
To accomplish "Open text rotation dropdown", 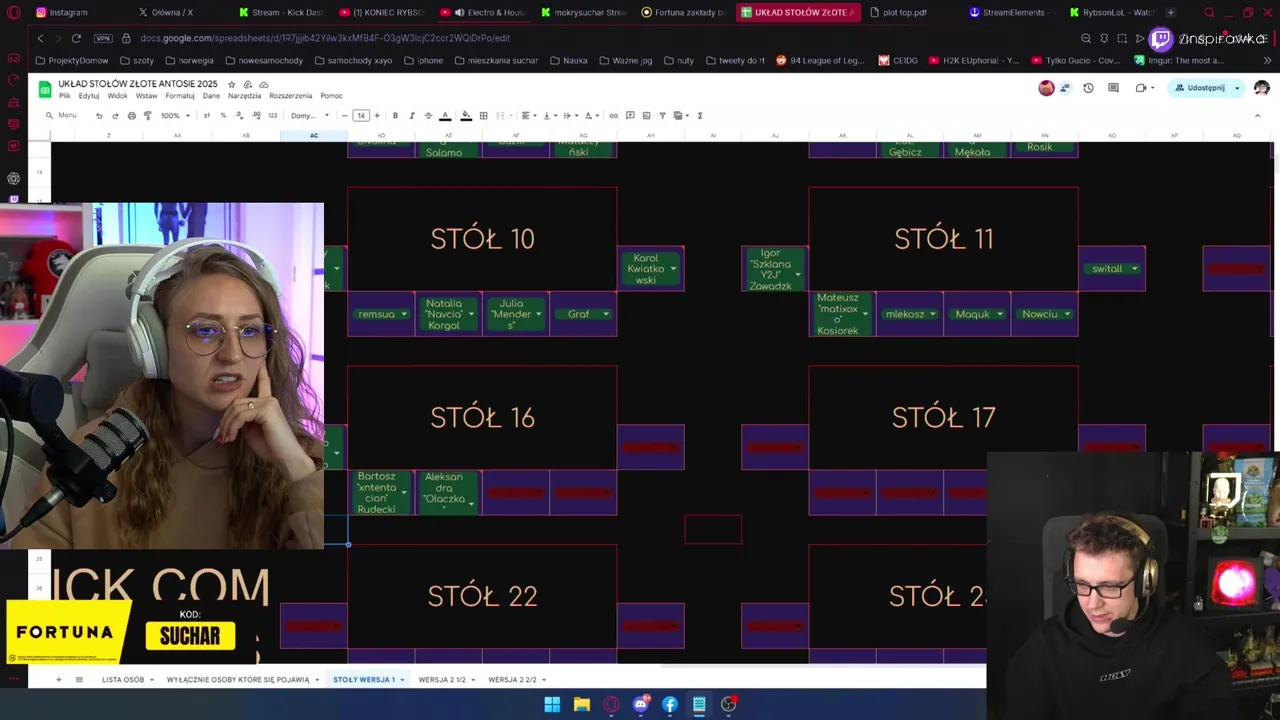I will (x=591, y=116).
